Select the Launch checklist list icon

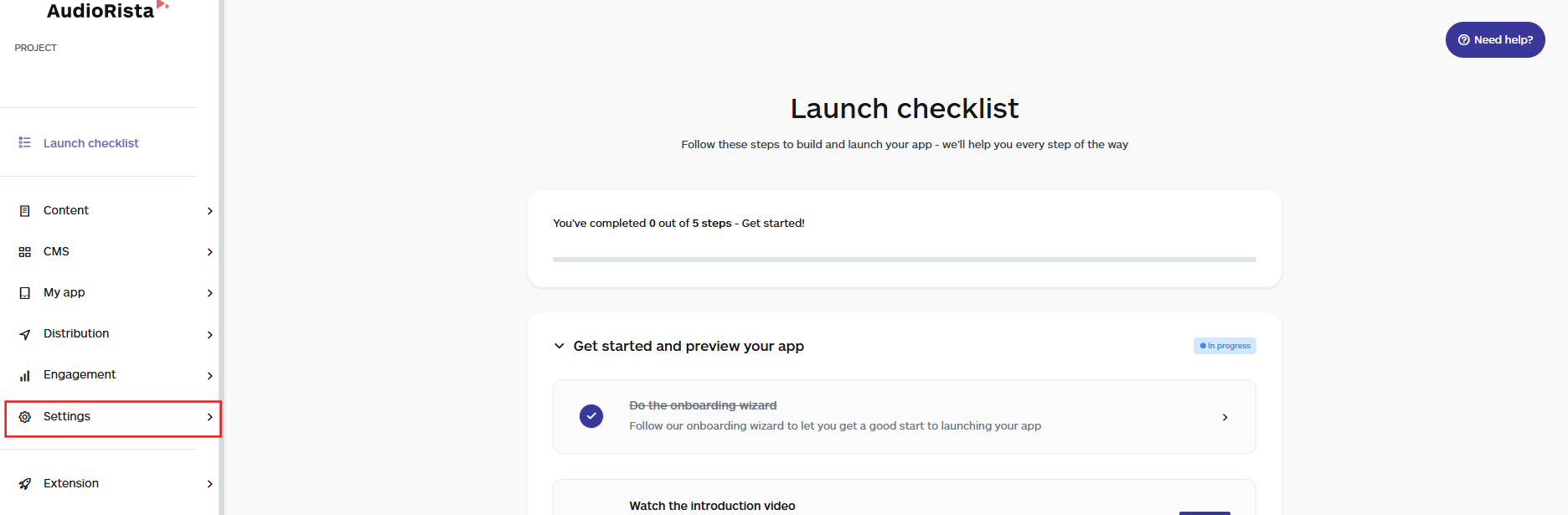point(25,142)
